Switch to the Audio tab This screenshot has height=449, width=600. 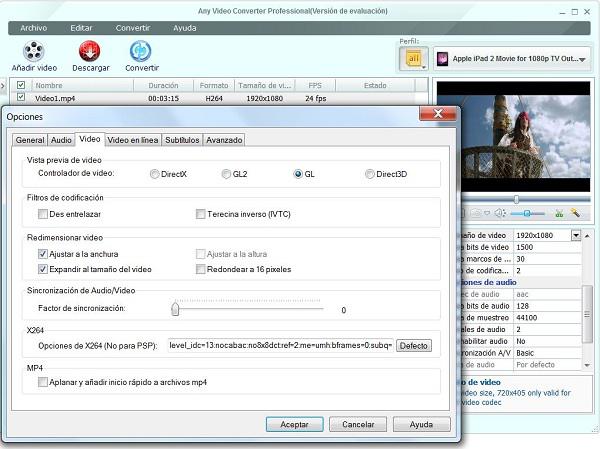(x=61, y=140)
